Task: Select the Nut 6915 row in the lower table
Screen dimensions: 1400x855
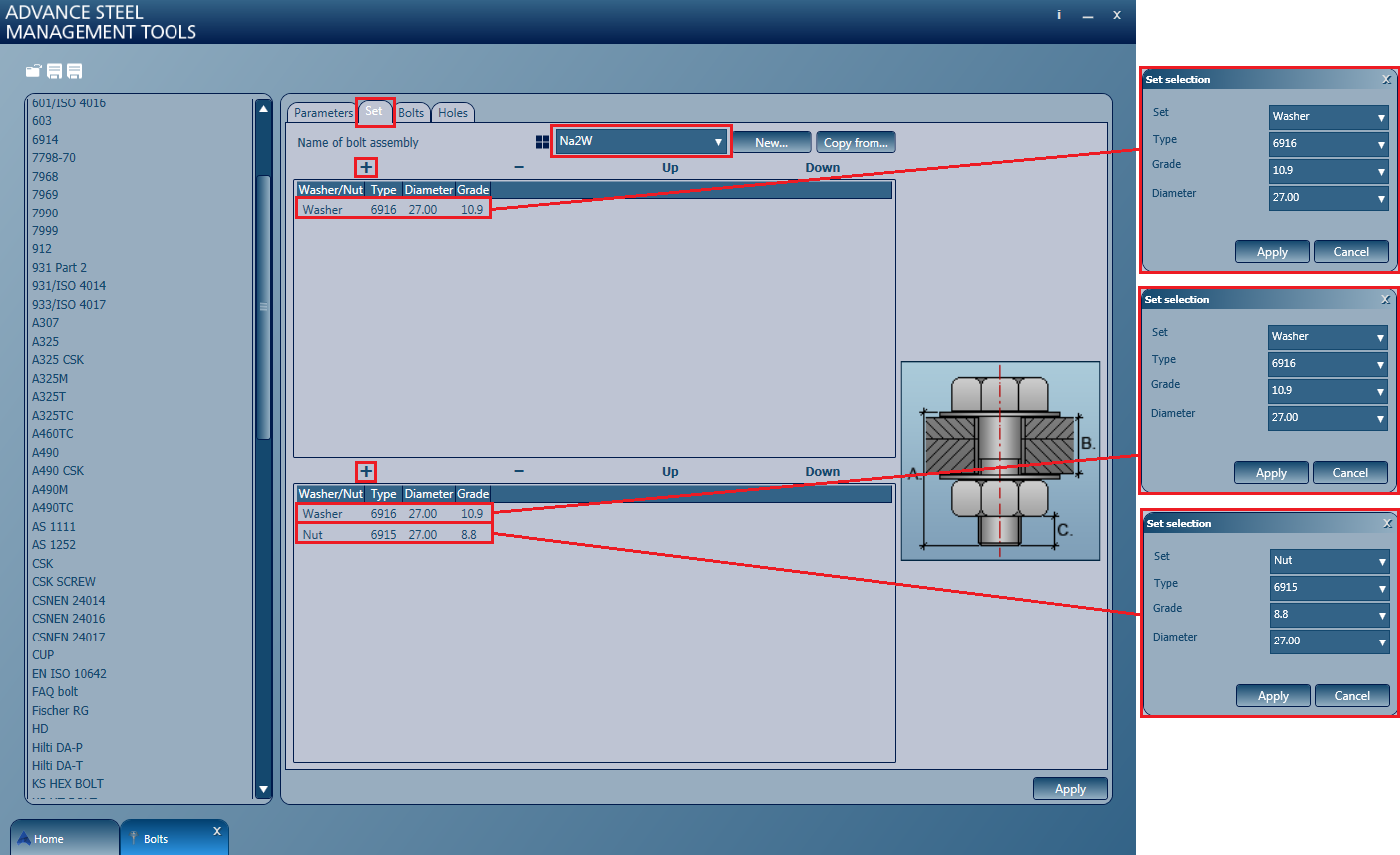Action: pyautogui.click(x=393, y=535)
